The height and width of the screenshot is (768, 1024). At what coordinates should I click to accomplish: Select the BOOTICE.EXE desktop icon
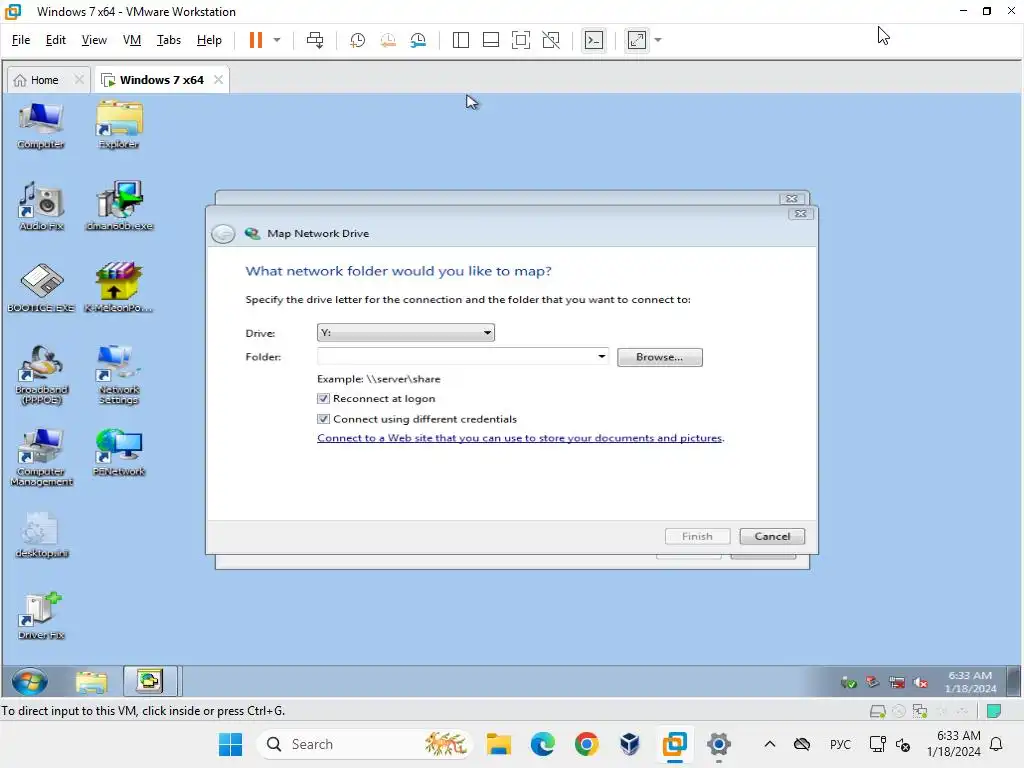tap(41, 289)
